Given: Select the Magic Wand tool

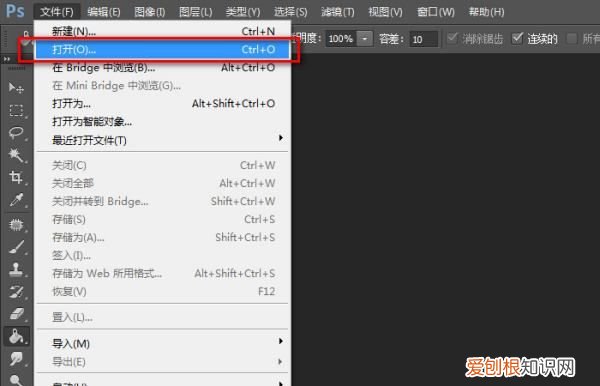Looking at the screenshot, I should pos(16,155).
